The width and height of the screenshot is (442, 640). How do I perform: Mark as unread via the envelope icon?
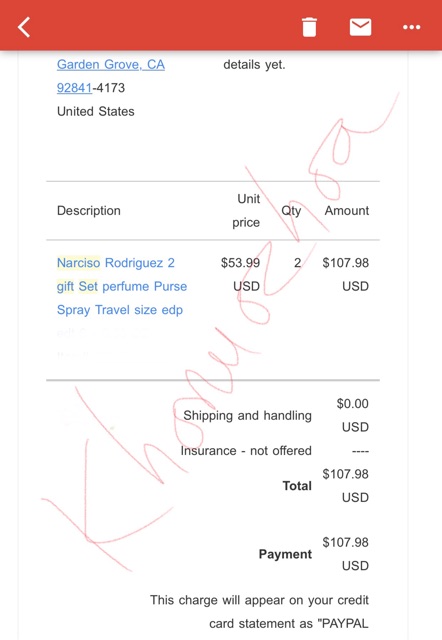point(360,27)
